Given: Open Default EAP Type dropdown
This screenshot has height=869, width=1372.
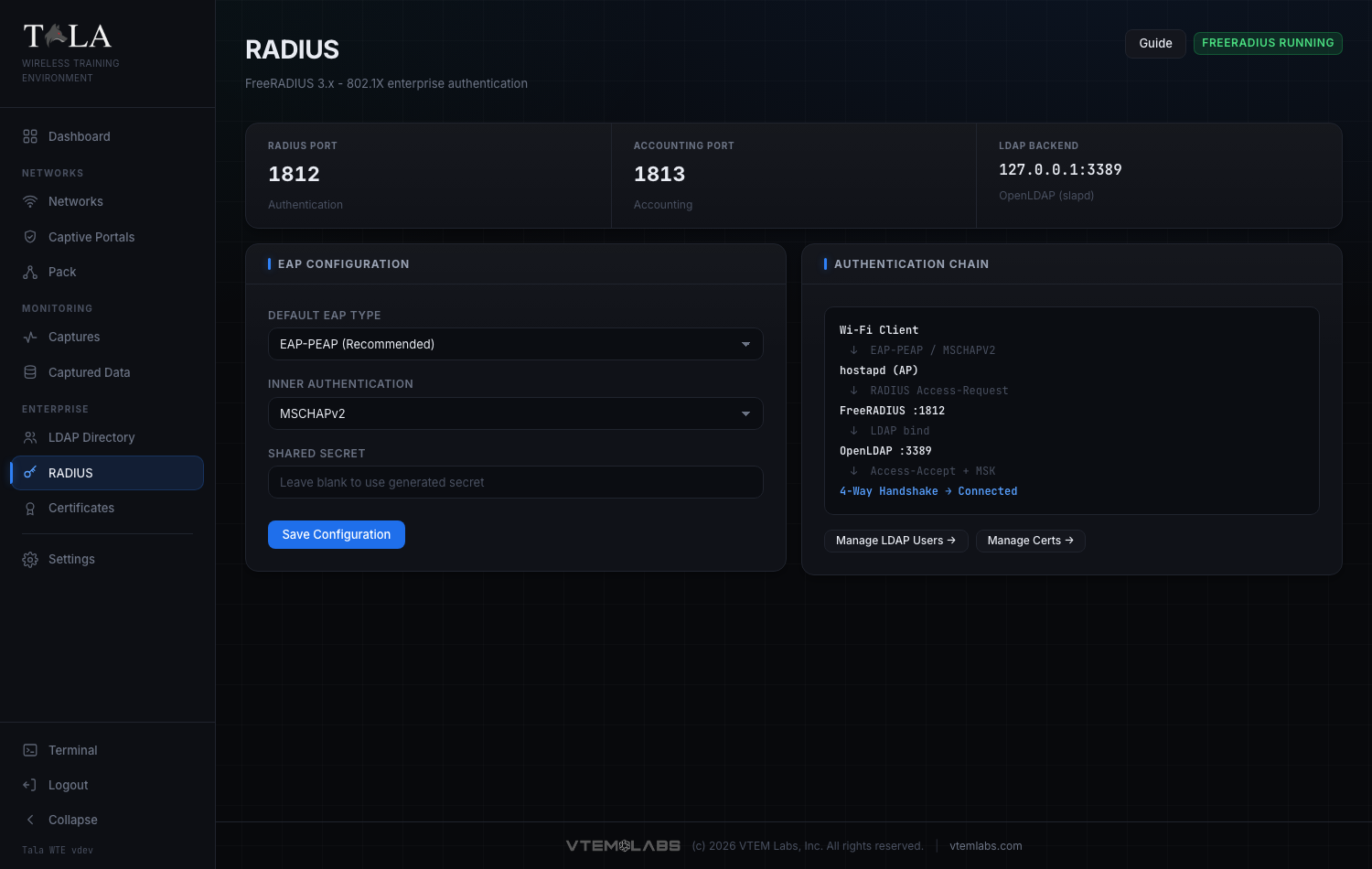Looking at the screenshot, I should point(515,344).
